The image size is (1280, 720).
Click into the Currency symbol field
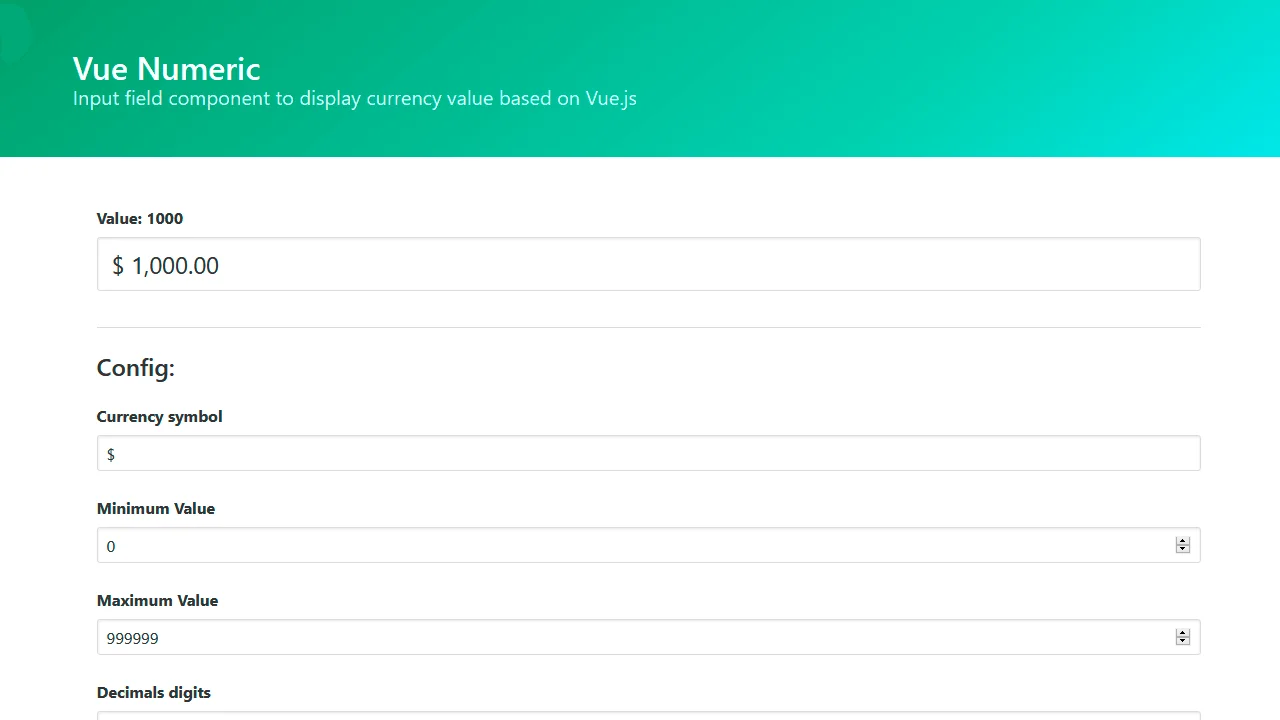[x=648, y=454]
